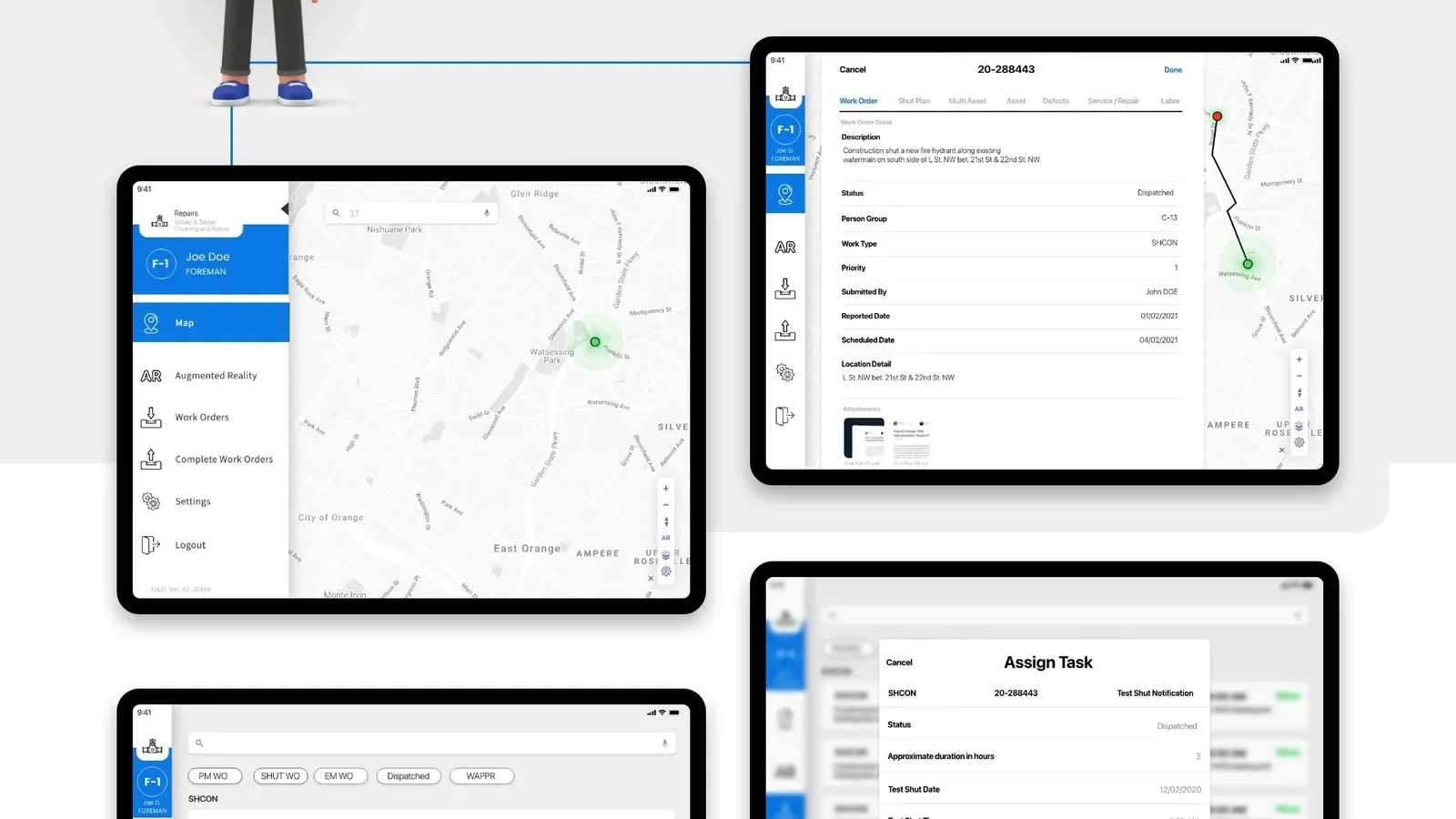Click the Submitted By value John DOE

pos(1161,292)
